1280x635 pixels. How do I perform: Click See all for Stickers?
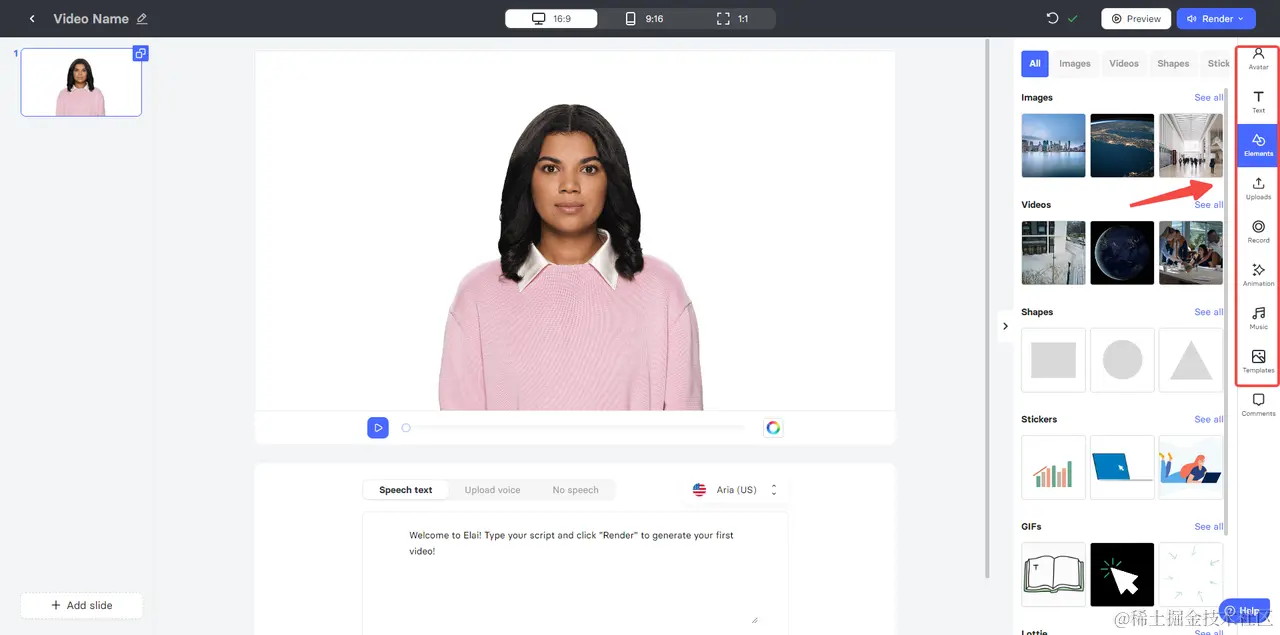tap(1208, 419)
